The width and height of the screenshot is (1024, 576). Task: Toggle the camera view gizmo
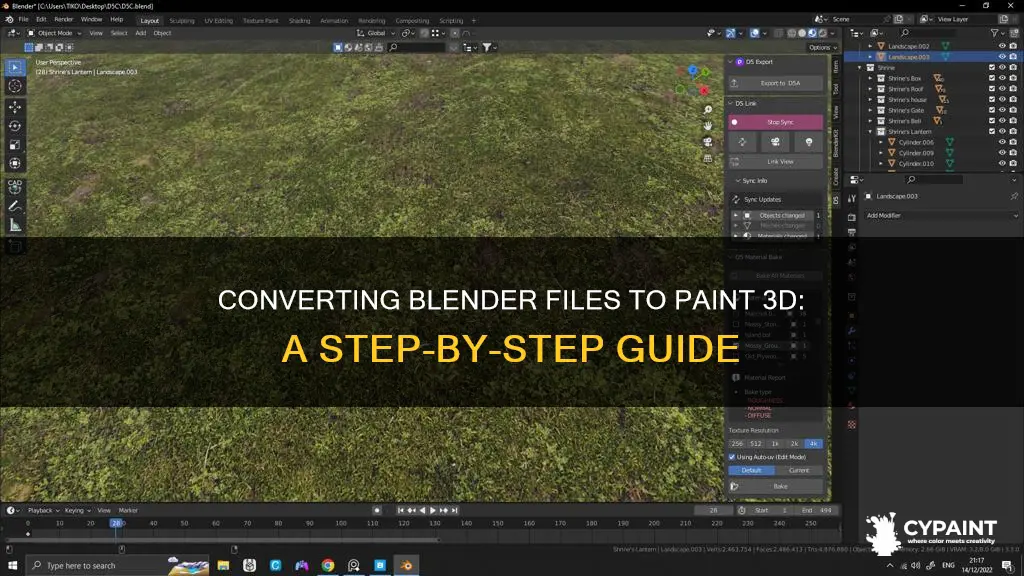[x=707, y=142]
